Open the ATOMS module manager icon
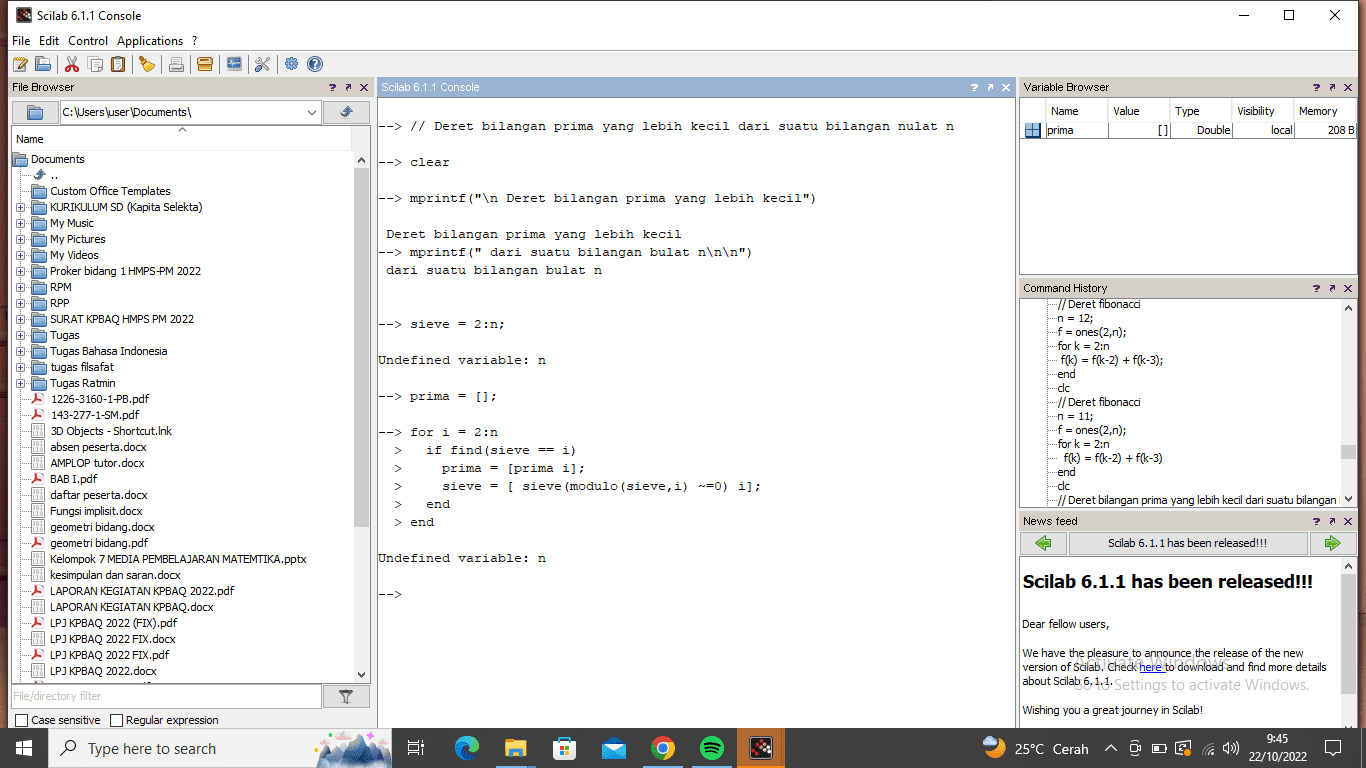This screenshot has height=768, width=1366. (205, 64)
